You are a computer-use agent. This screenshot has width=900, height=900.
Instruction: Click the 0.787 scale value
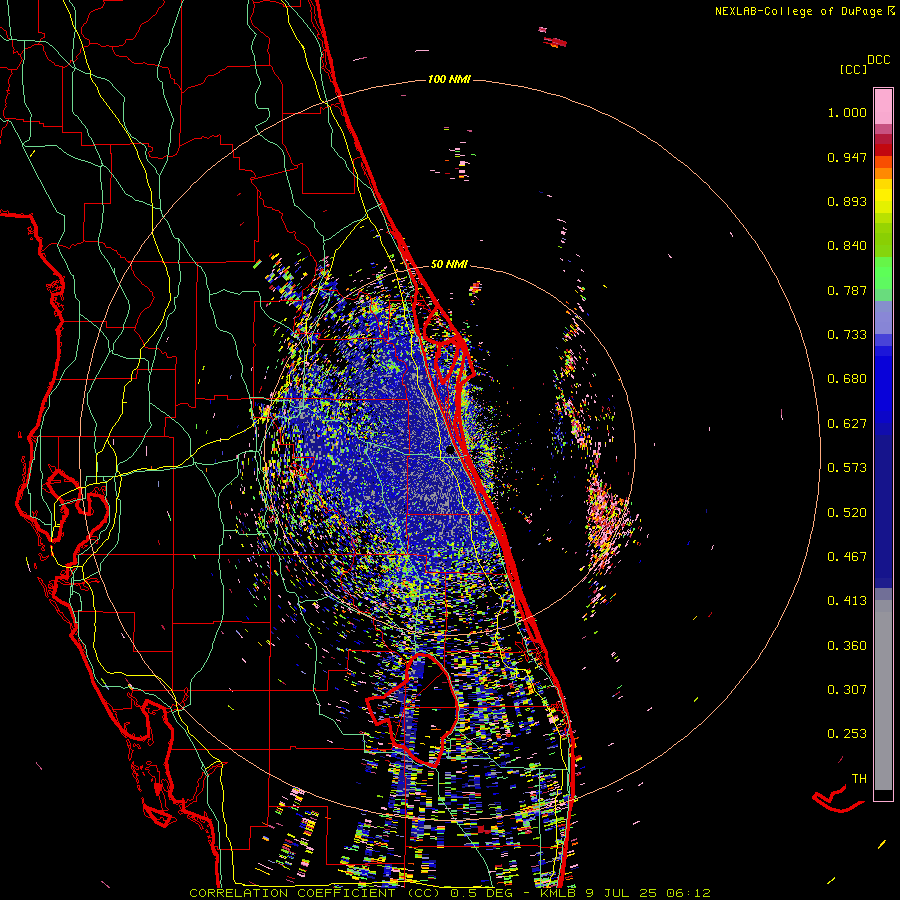point(847,290)
